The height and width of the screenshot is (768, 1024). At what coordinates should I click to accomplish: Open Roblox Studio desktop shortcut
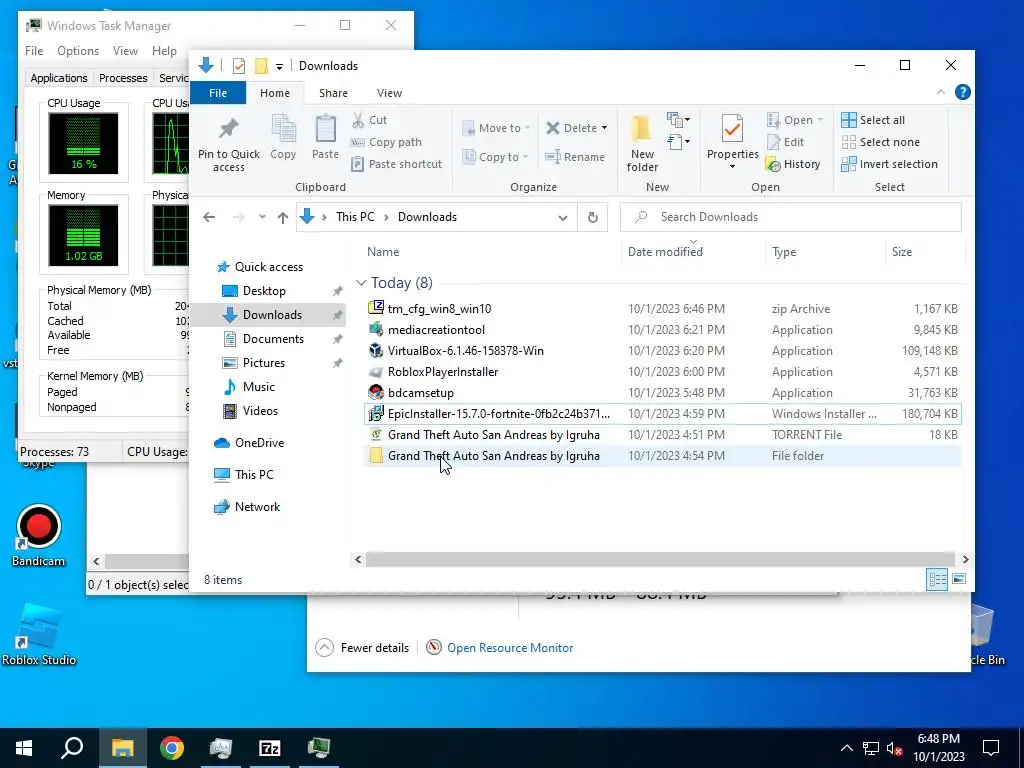tap(39, 635)
